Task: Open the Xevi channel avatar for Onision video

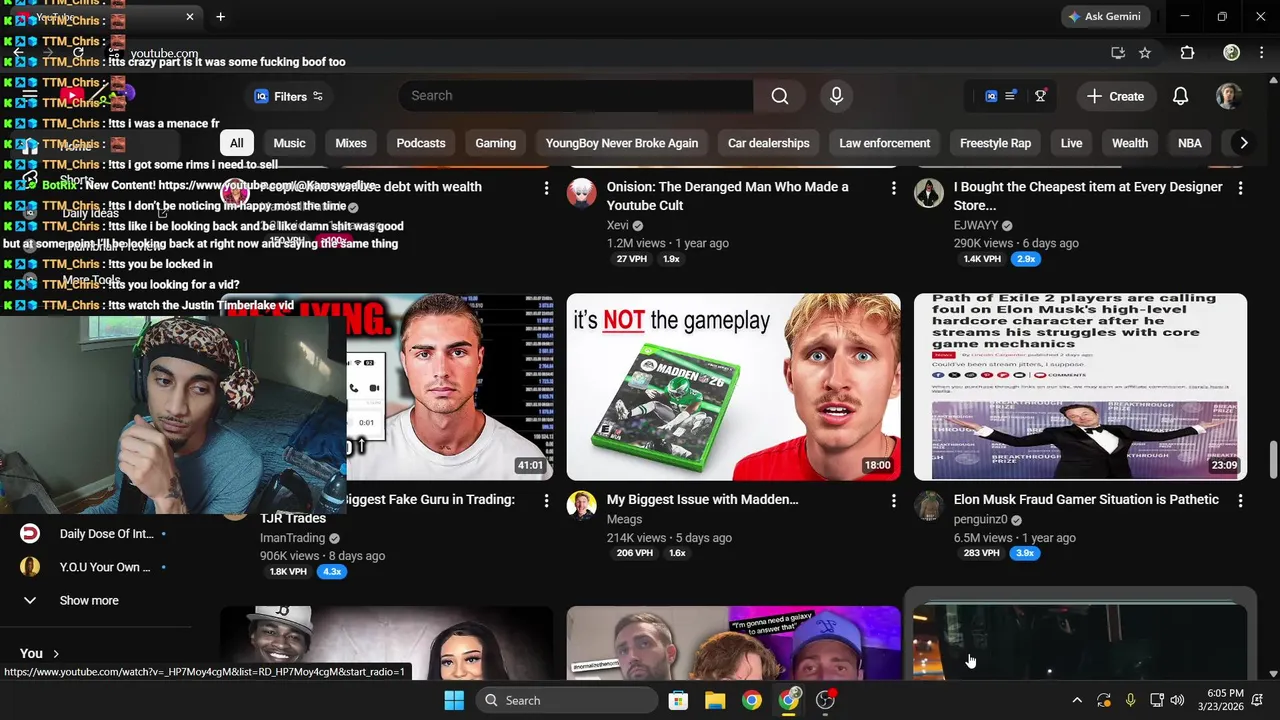Action: coord(581,193)
